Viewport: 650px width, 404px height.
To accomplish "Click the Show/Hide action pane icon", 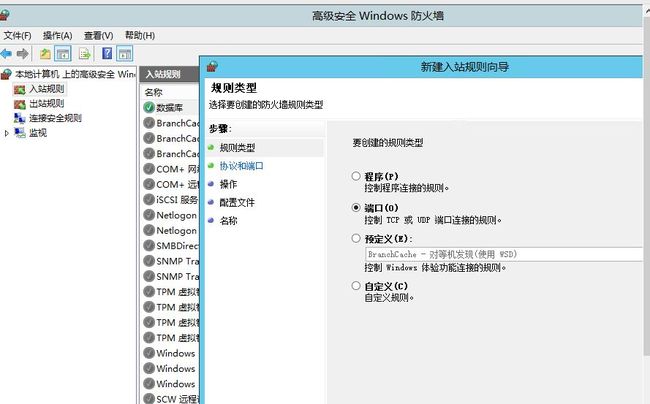I will tap(125, 53).
